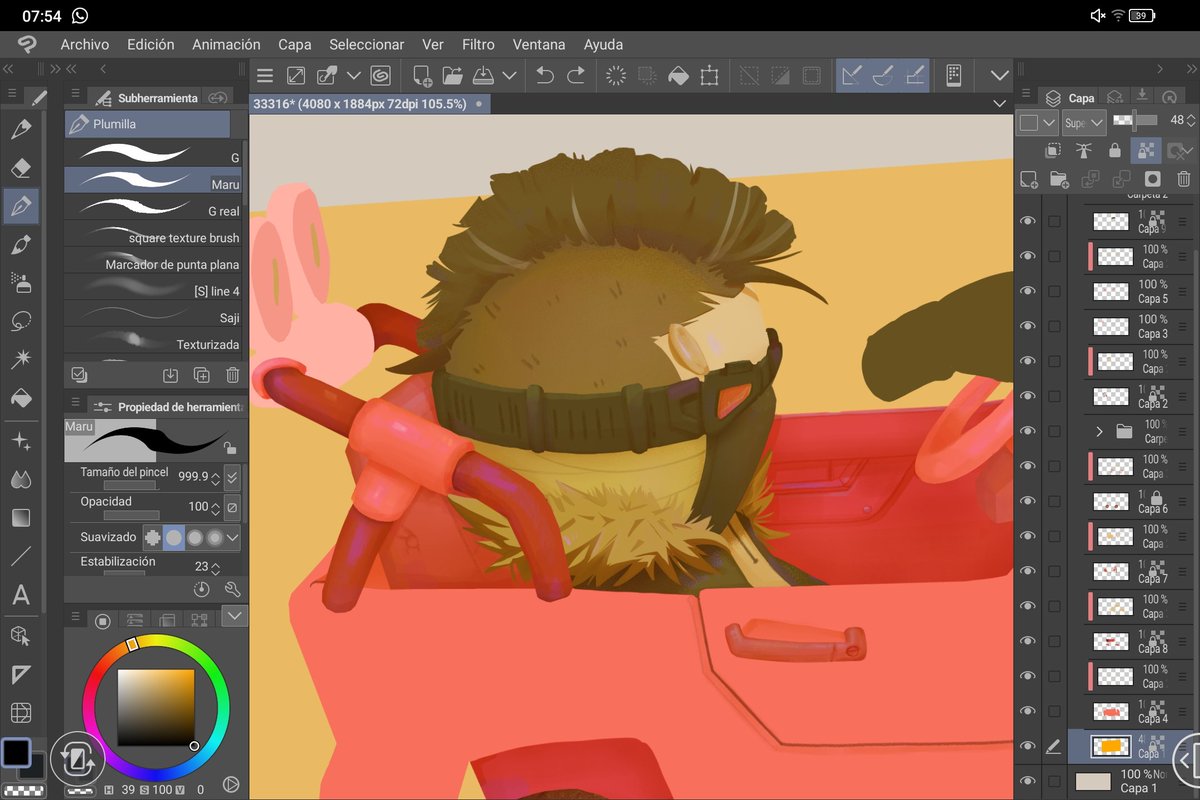
Task: Select the Lasso selection tool
Action: [21, 322]
